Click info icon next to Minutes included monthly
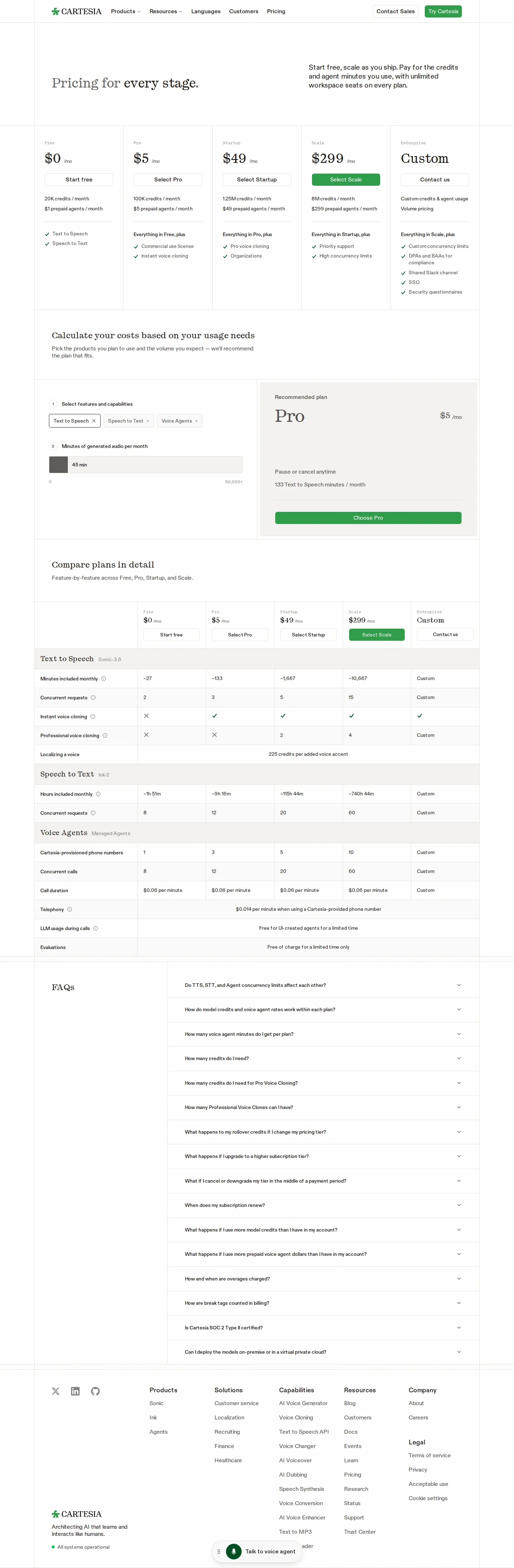514x1568 pixels. pyautogui.click(x=104, y=679)
